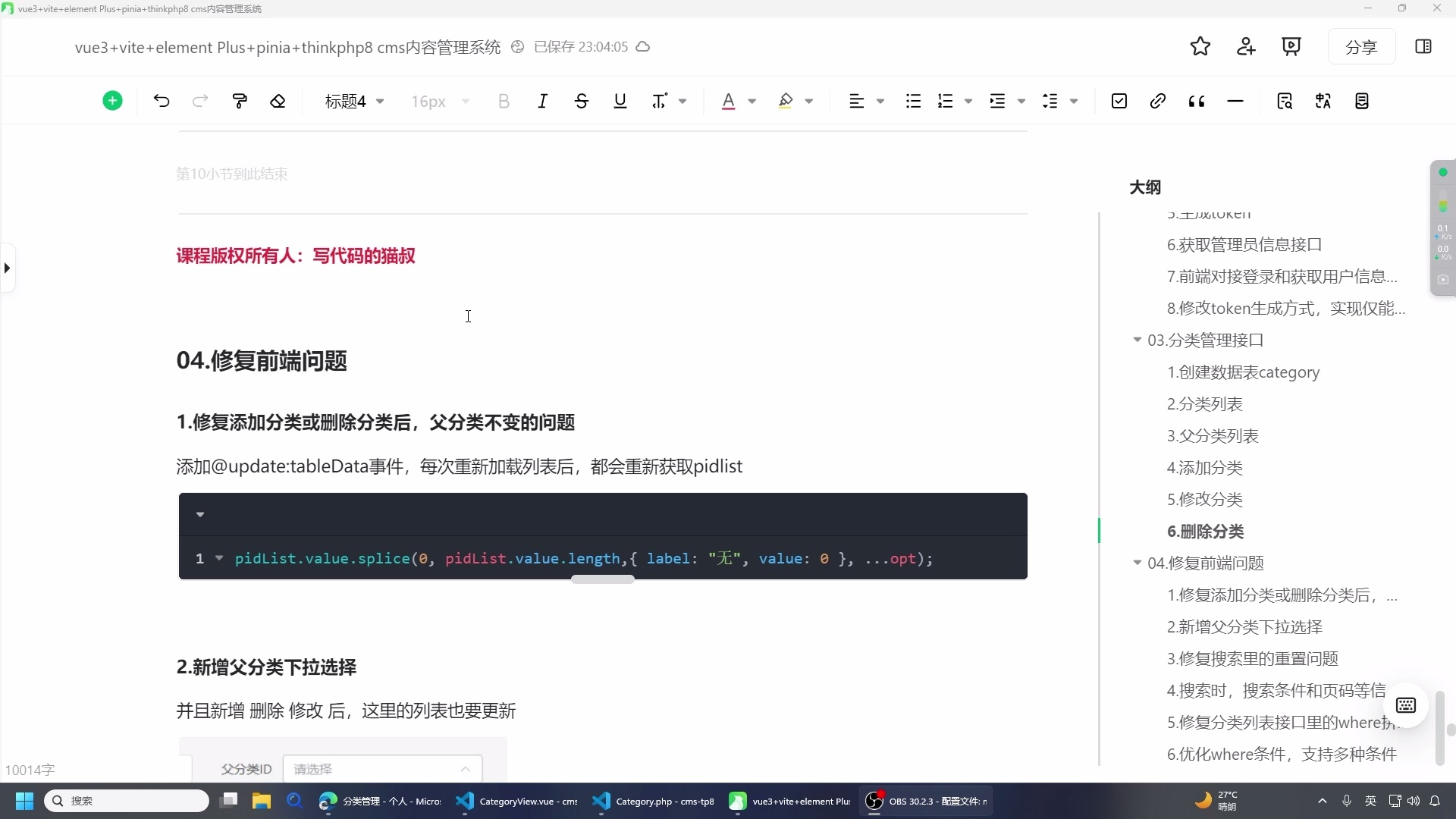The image size is (1456, 819).
Task: Toggle bold formatting
Action: (x=504, y=101)
